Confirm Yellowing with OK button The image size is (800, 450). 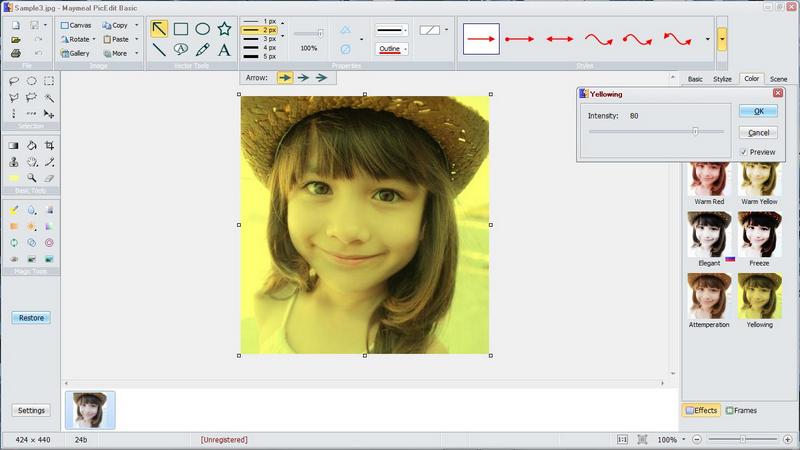pos(759,111)
